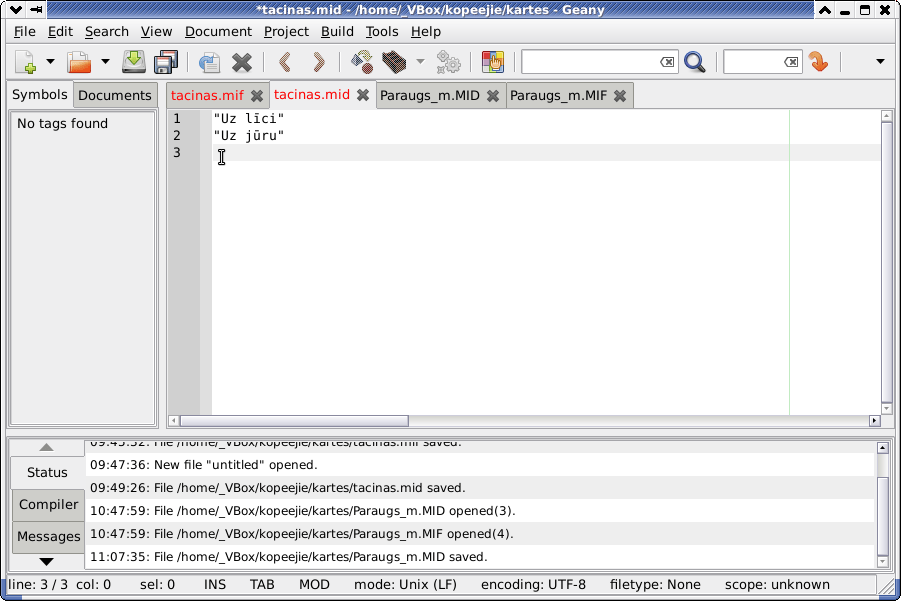Click the pin window icon in title bar
The image size is (901, 601).
pyautogui.click(x=36, y=10)
